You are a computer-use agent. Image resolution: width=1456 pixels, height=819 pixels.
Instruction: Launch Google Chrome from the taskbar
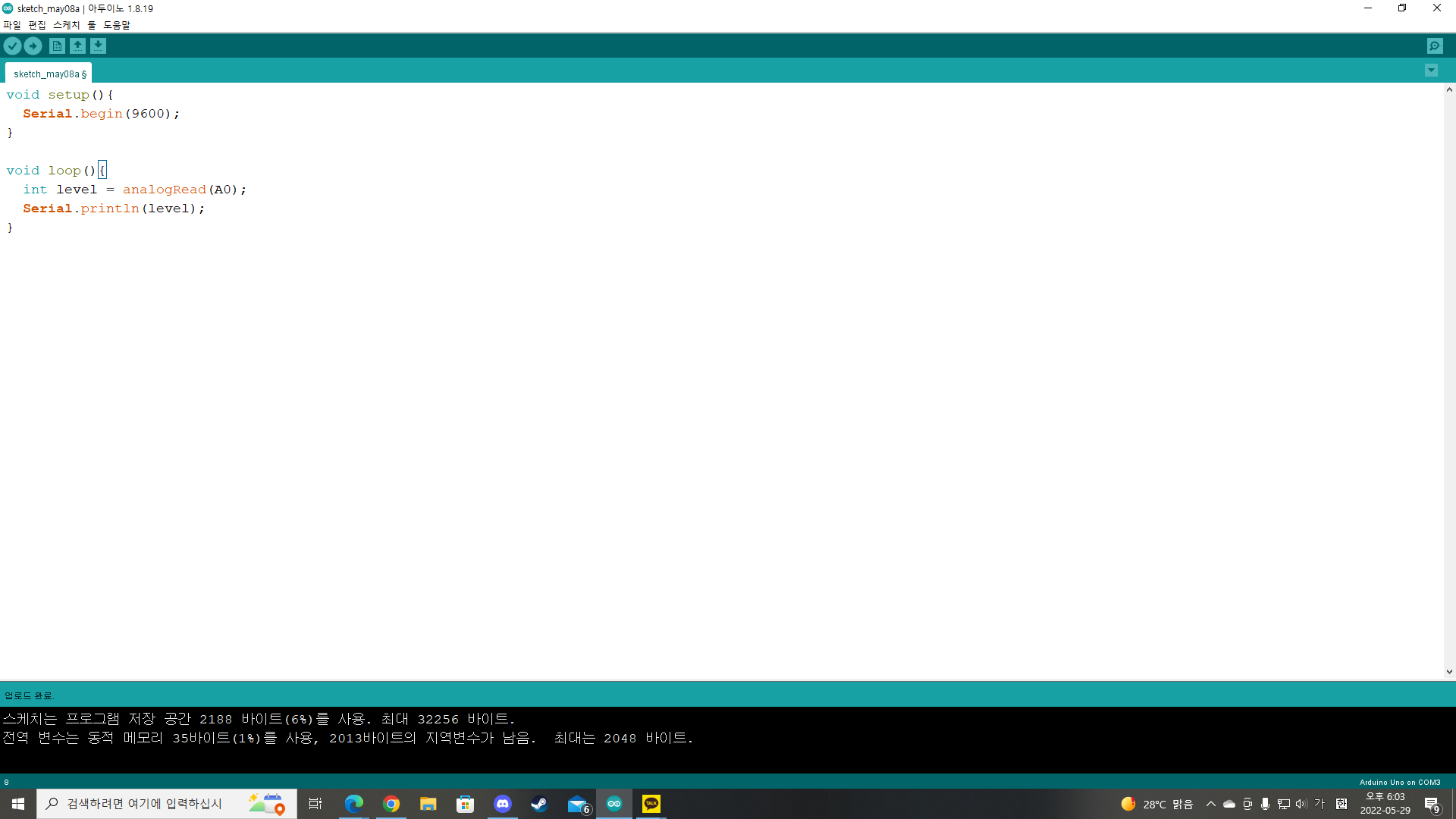click(x=391, y=804)
